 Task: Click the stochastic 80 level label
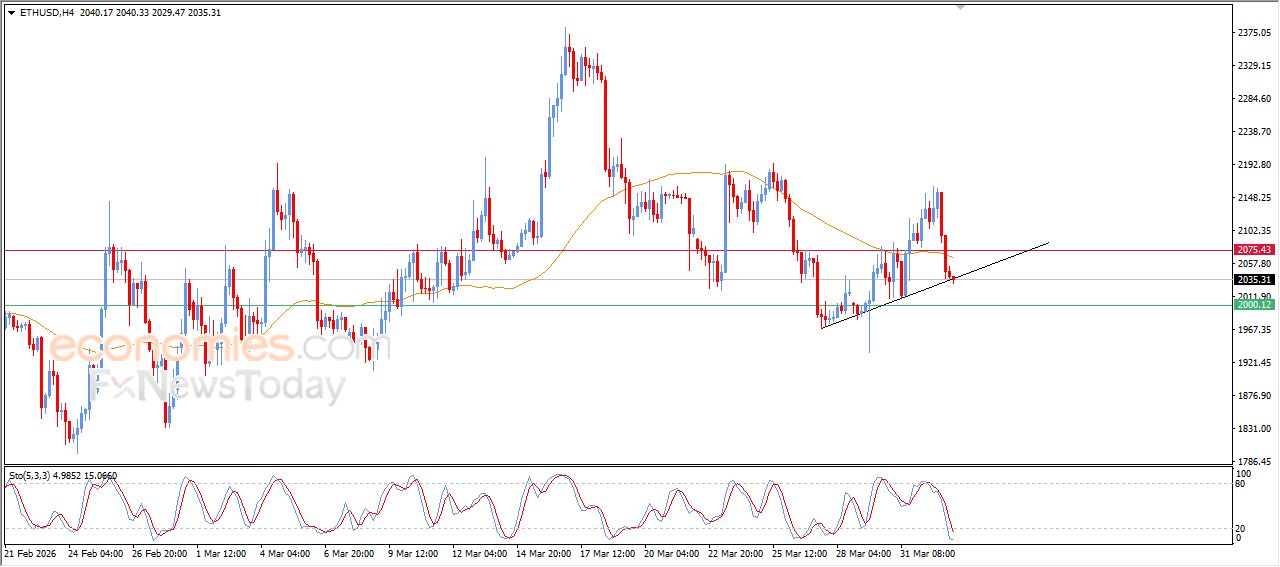coord(1241,484)
